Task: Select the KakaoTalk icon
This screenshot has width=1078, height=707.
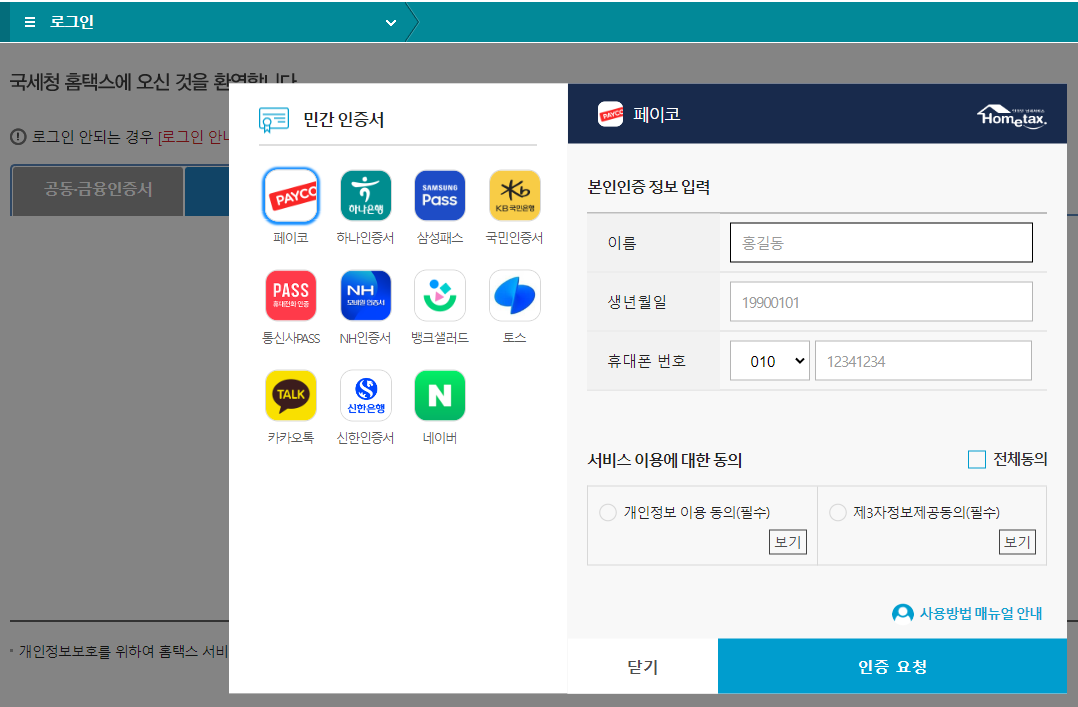Action: [x=291, y=395]
